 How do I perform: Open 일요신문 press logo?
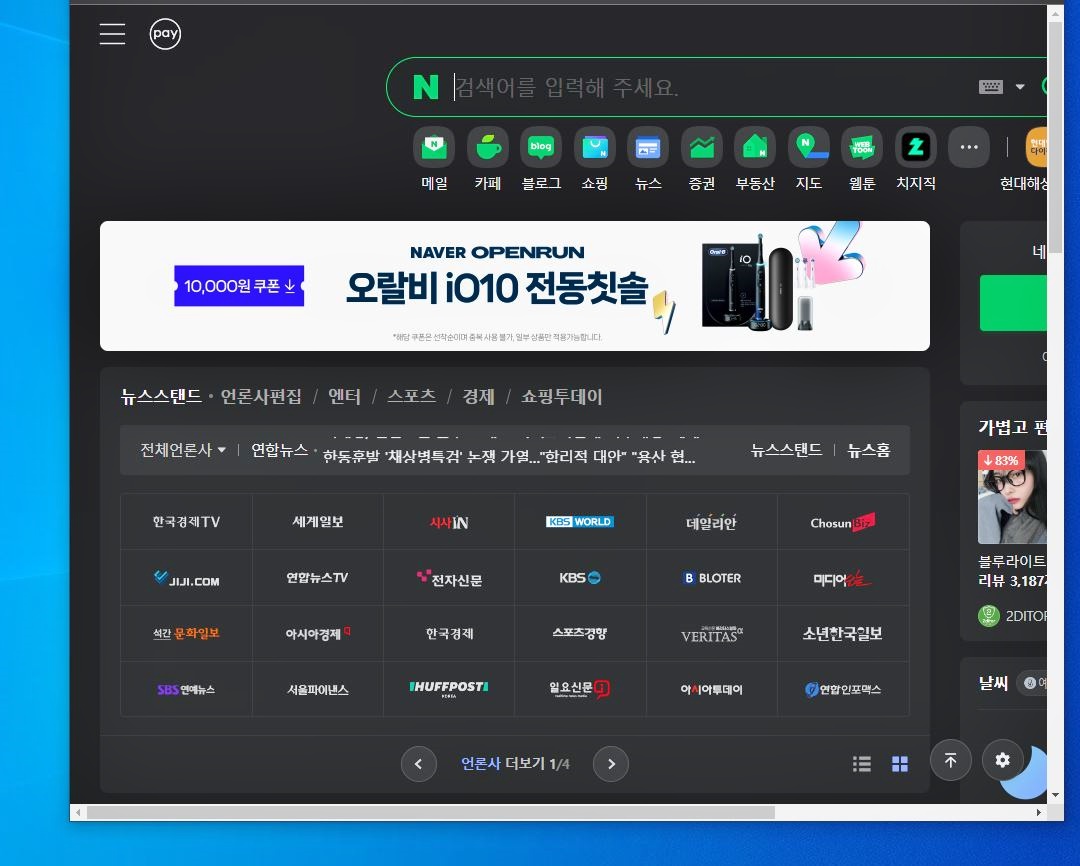pos(580,689)
